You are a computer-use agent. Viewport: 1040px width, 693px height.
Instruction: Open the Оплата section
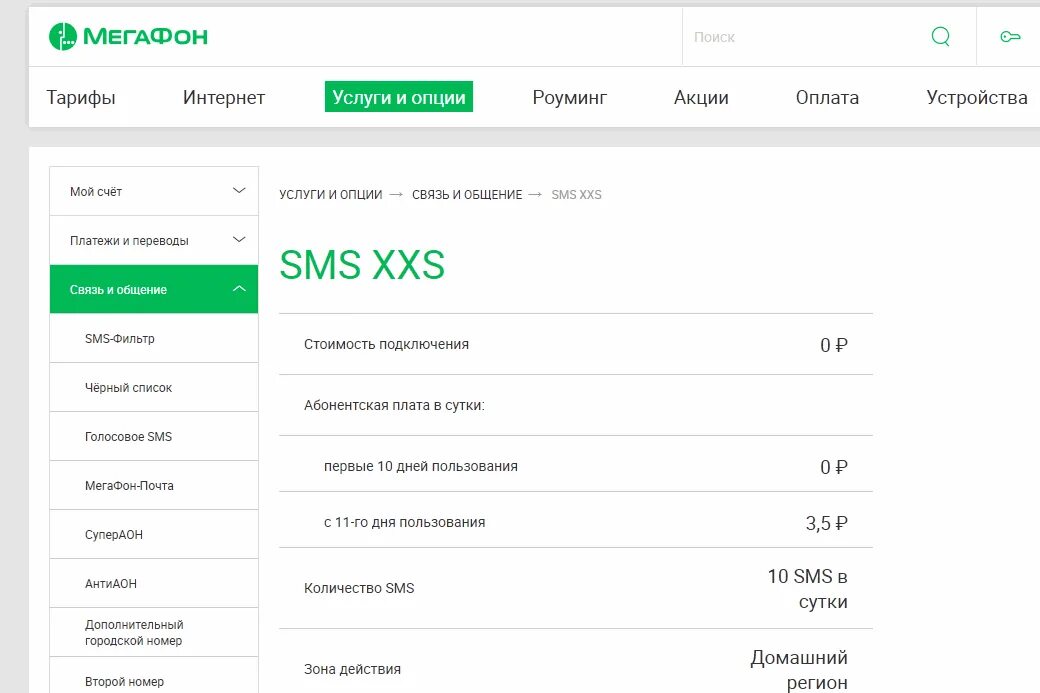point(827,97)
